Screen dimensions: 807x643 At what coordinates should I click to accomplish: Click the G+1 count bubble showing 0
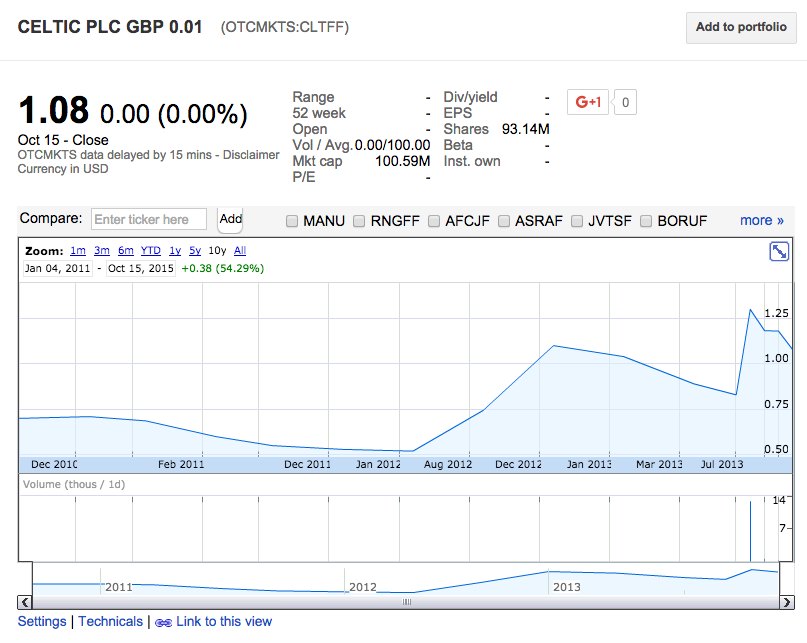click(x=625, y=102)
